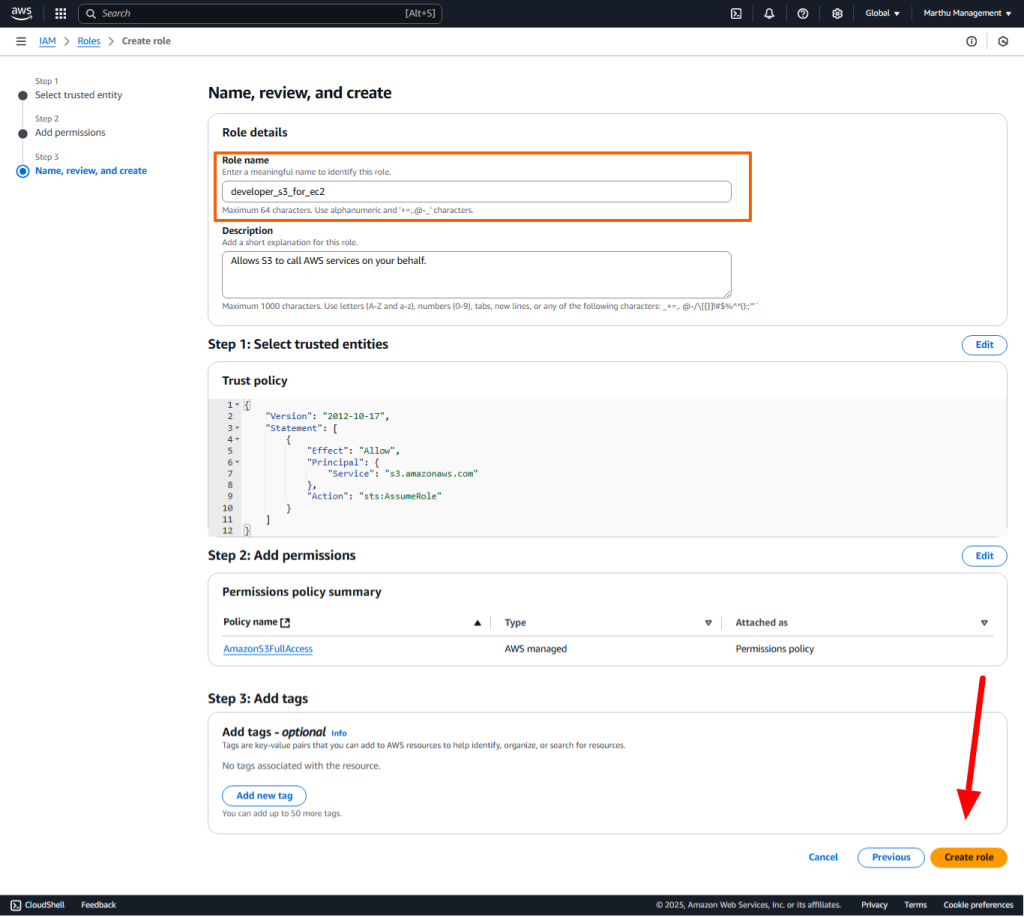Click Add new tag
The height and width of the screenshot is (917, 1024).
pyautogui.click(x=264, y=796)
